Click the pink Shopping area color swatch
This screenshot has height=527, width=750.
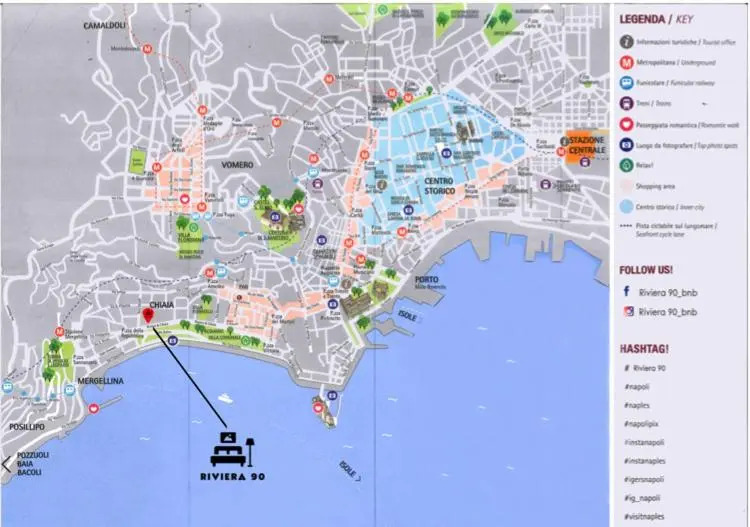[x=626, y=186]
